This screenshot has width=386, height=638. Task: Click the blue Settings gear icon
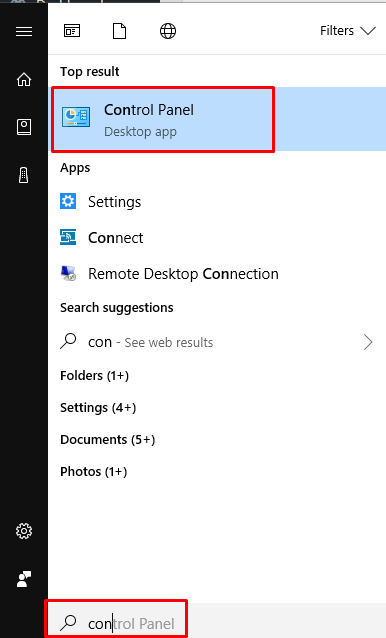[68, 201]
